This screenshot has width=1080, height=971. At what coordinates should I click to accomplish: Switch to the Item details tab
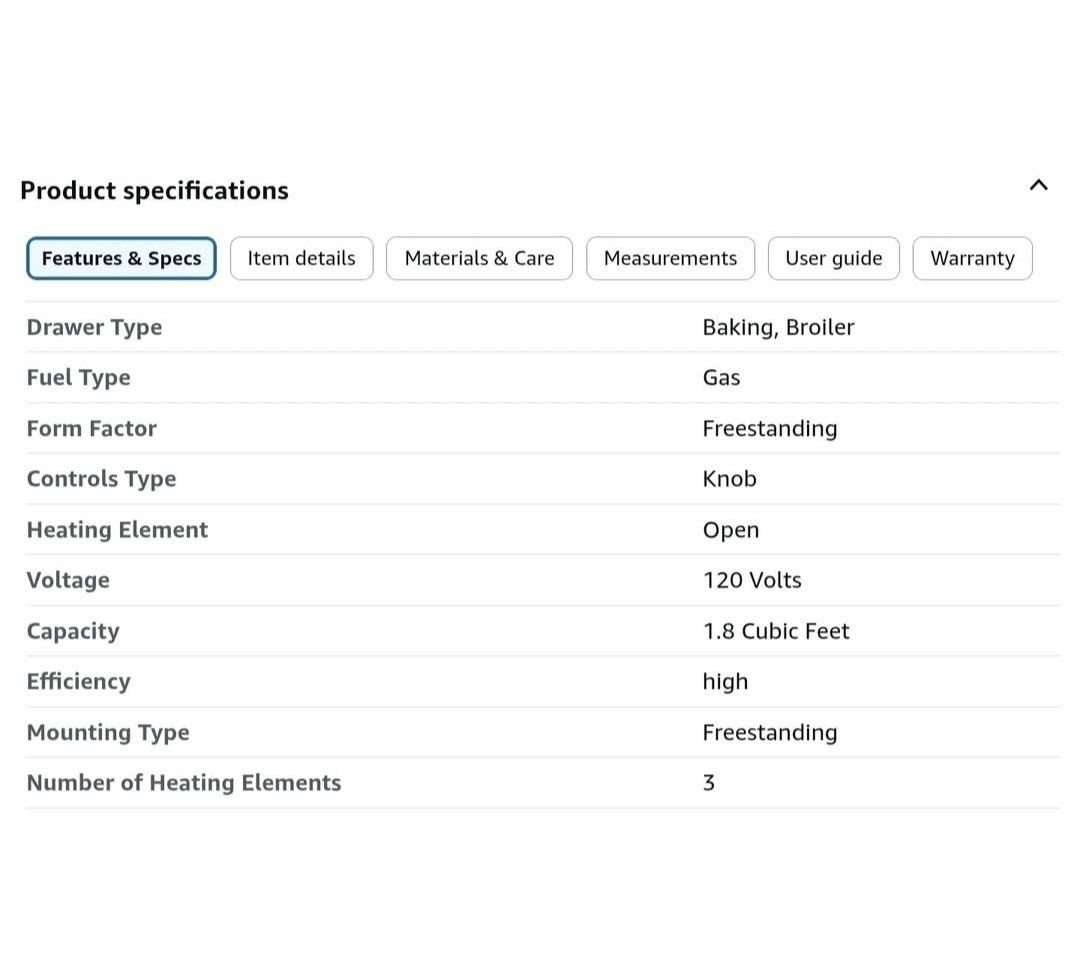[301, 258]
